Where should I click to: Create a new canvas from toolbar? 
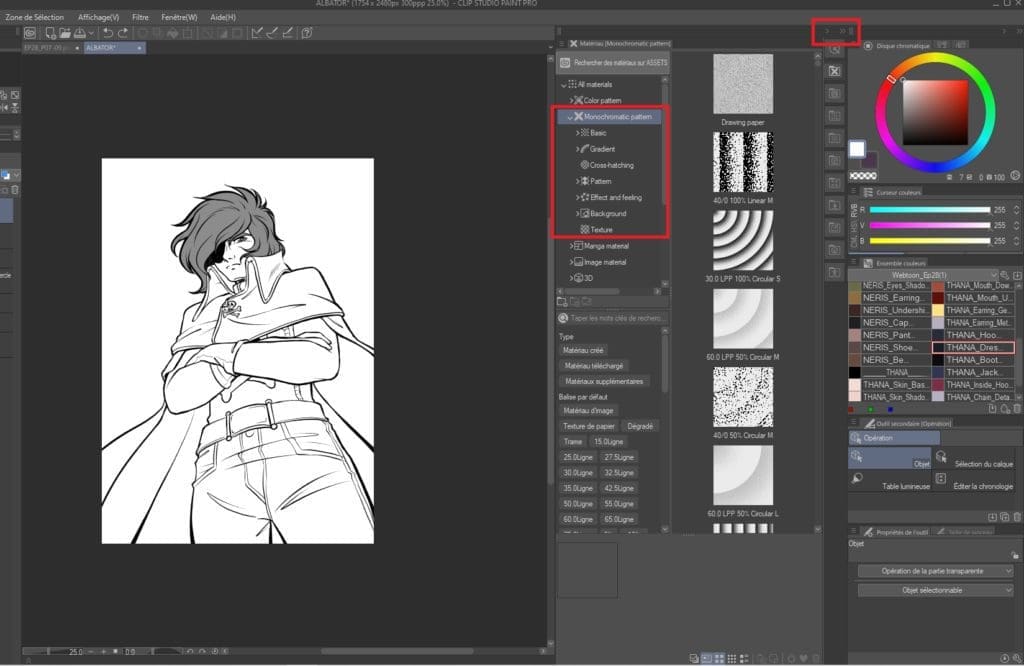[50, 33]
